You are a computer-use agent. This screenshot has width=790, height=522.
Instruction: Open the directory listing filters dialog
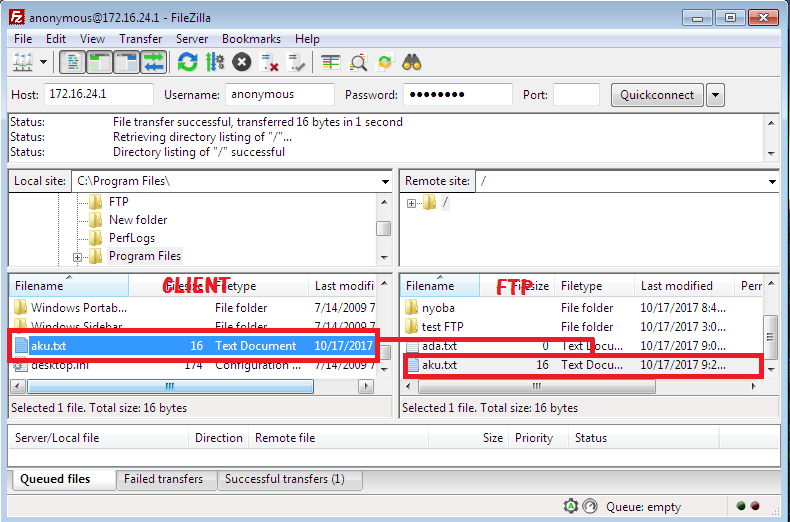pos(331,62)
